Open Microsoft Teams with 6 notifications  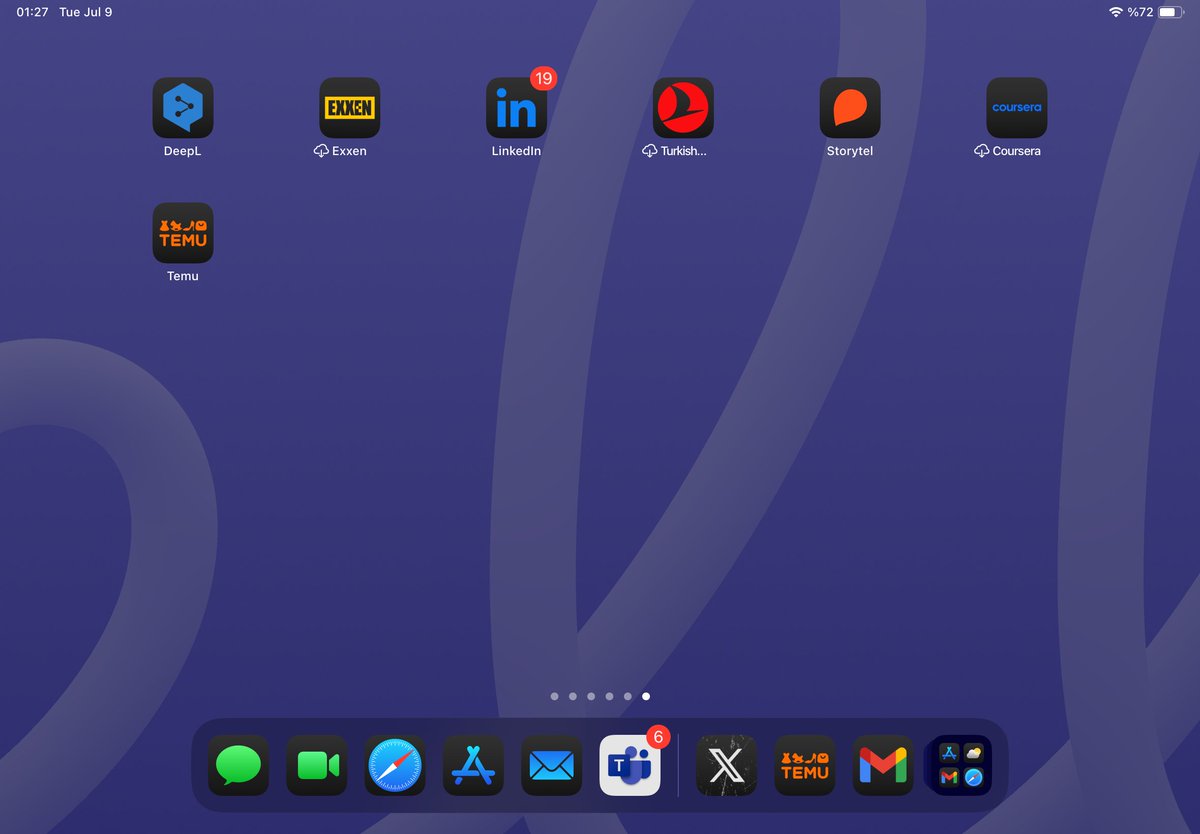pyautogui.click(x=630, y=766)
